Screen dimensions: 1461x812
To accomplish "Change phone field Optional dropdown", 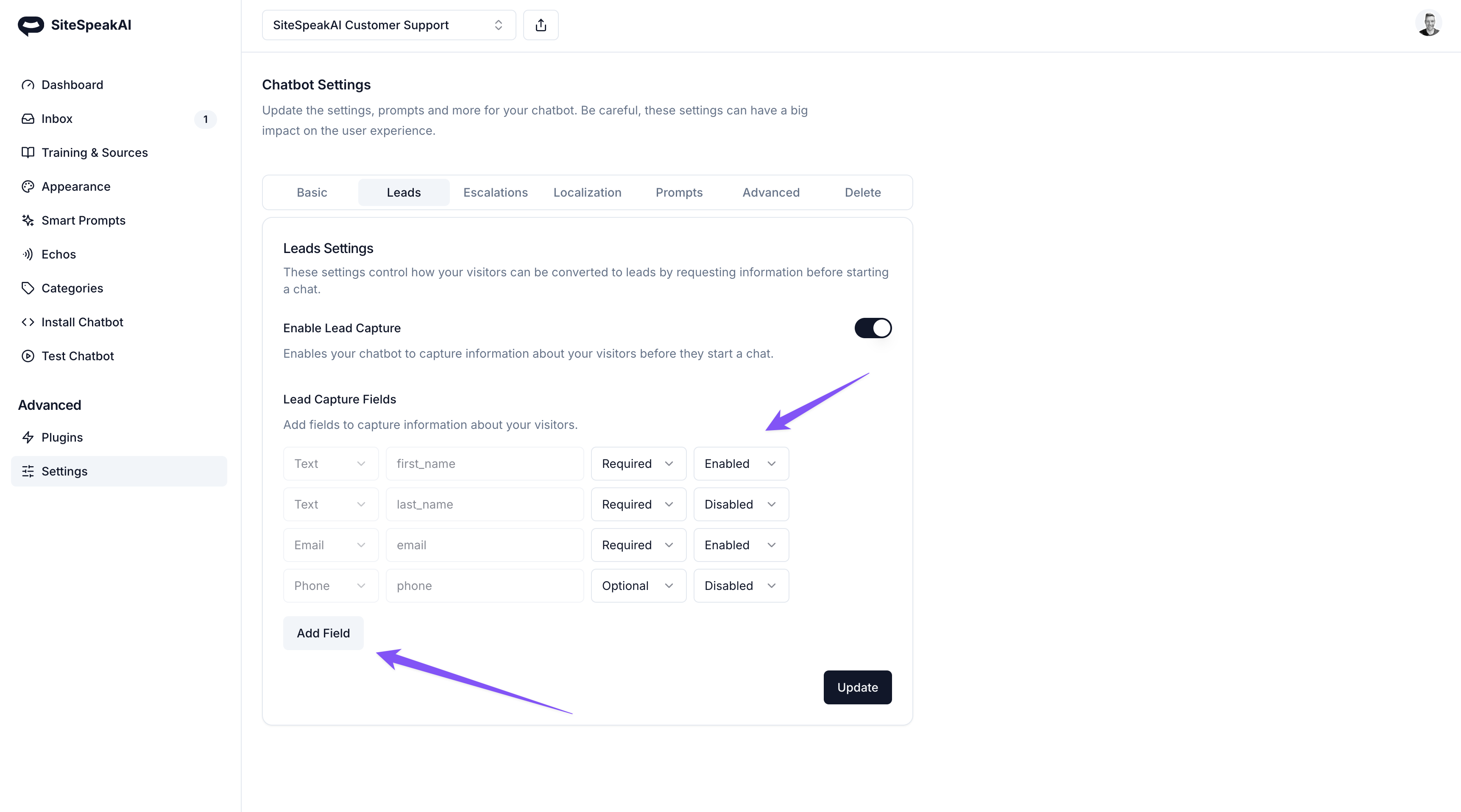I will point(638,586).
